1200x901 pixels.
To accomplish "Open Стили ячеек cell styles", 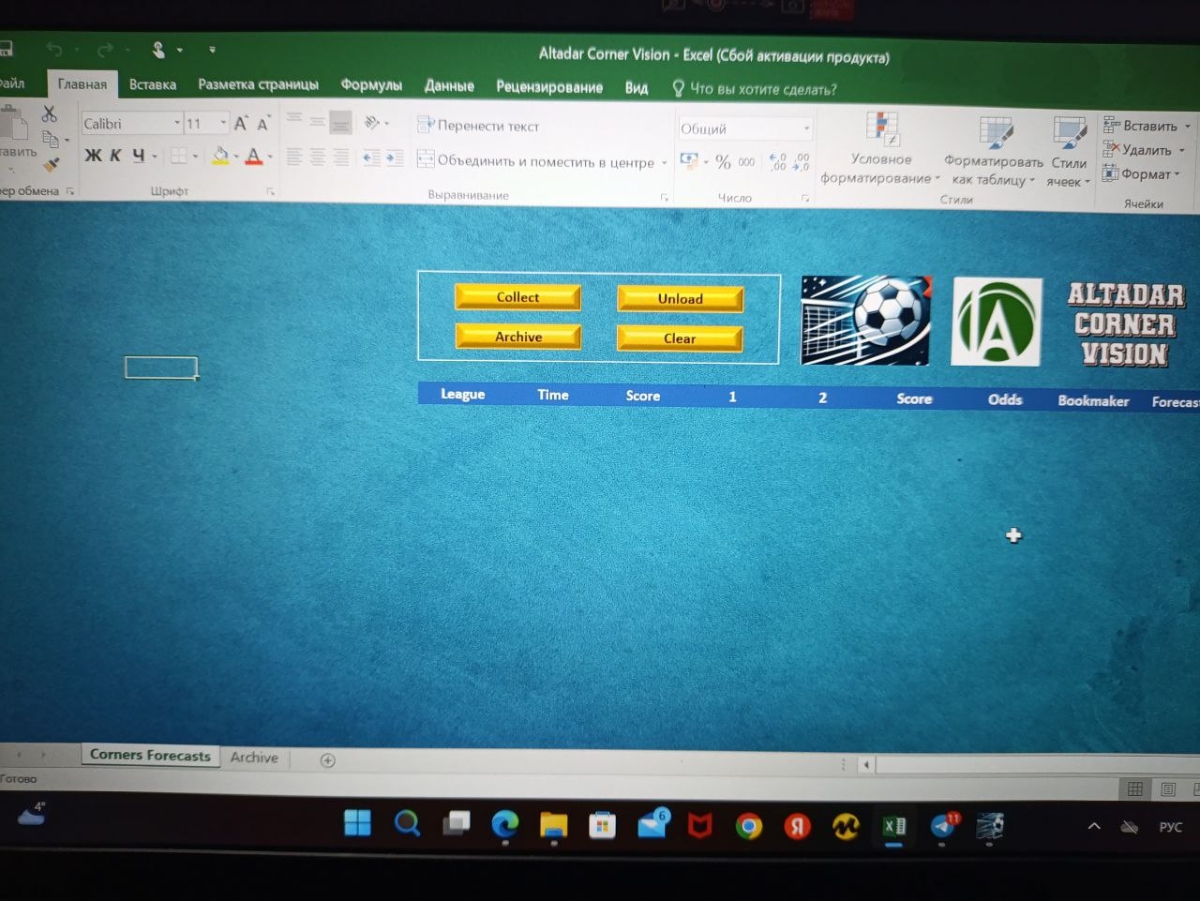I will (x=1069, y=152).
